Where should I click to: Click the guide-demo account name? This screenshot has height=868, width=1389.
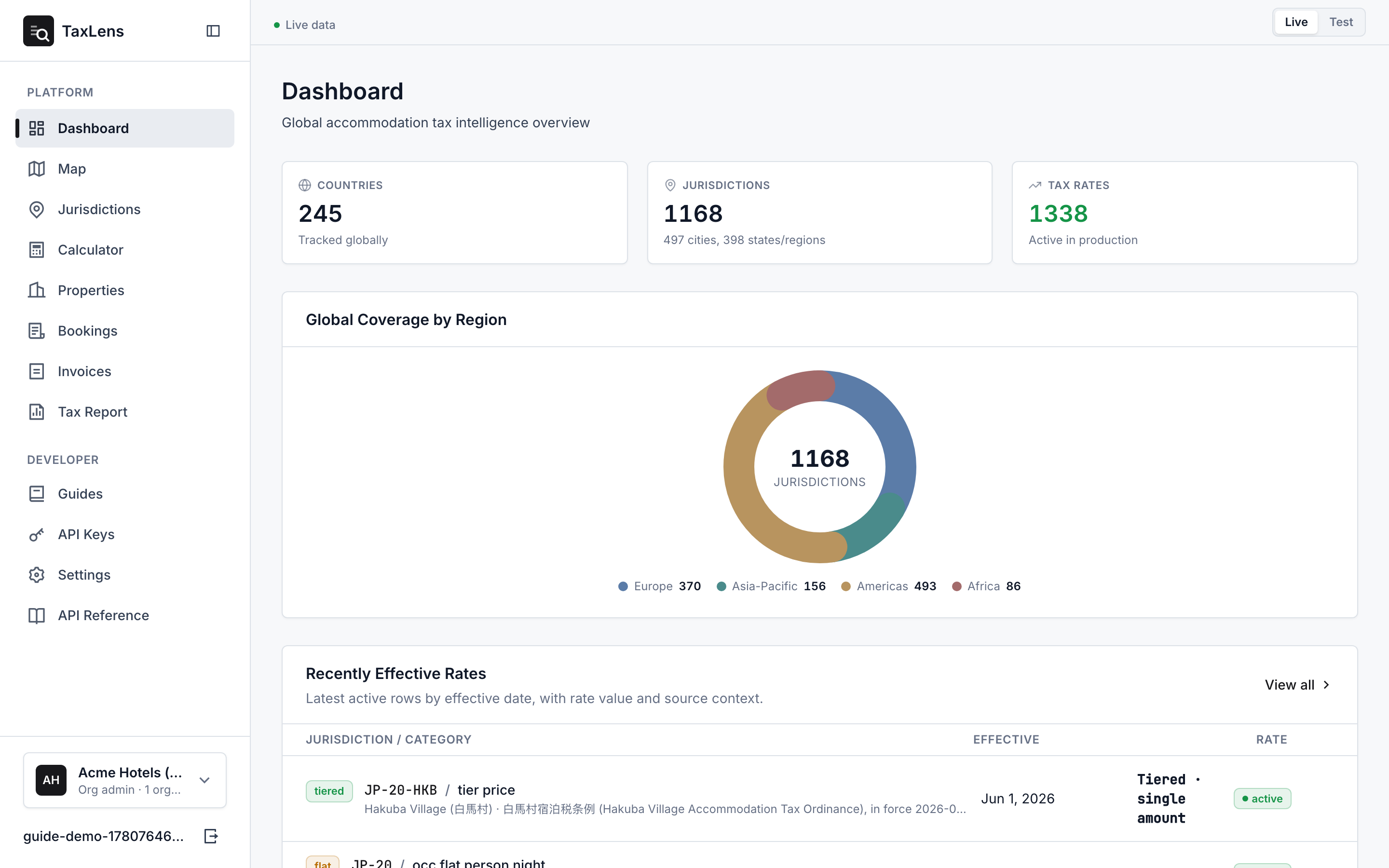coord(103,836)
